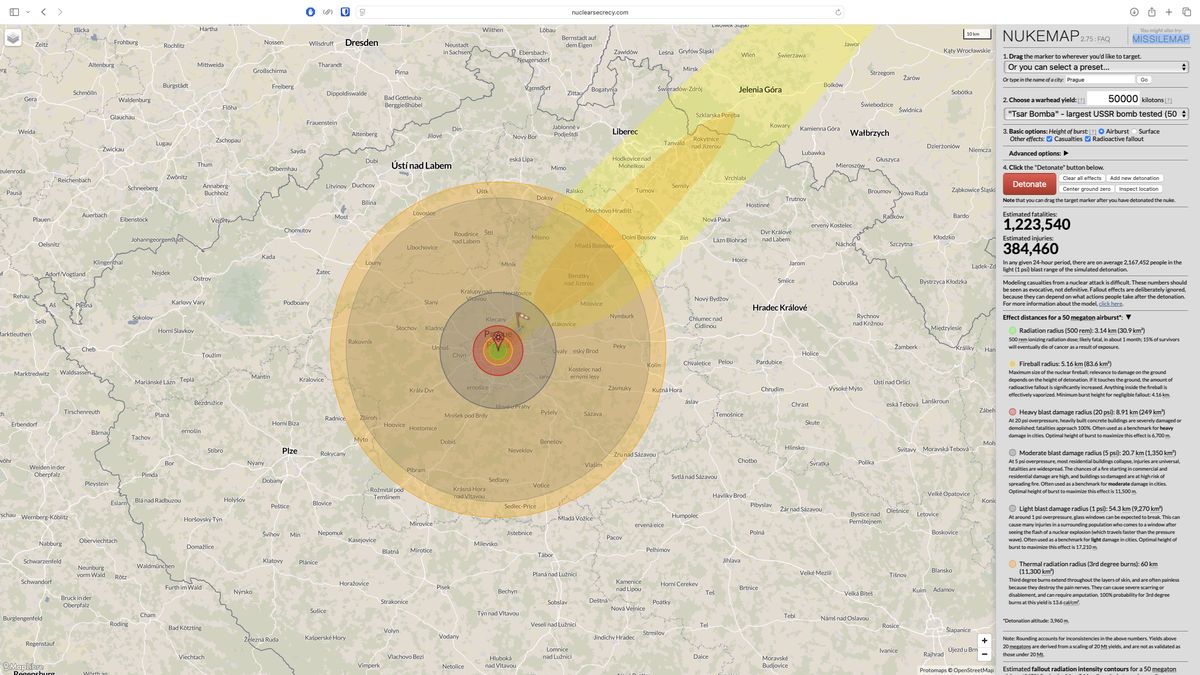This screenshot has width=1200, height=675.
Task: Click the orange Thermal radiation radius swatch
Action: coord(1012,564)
